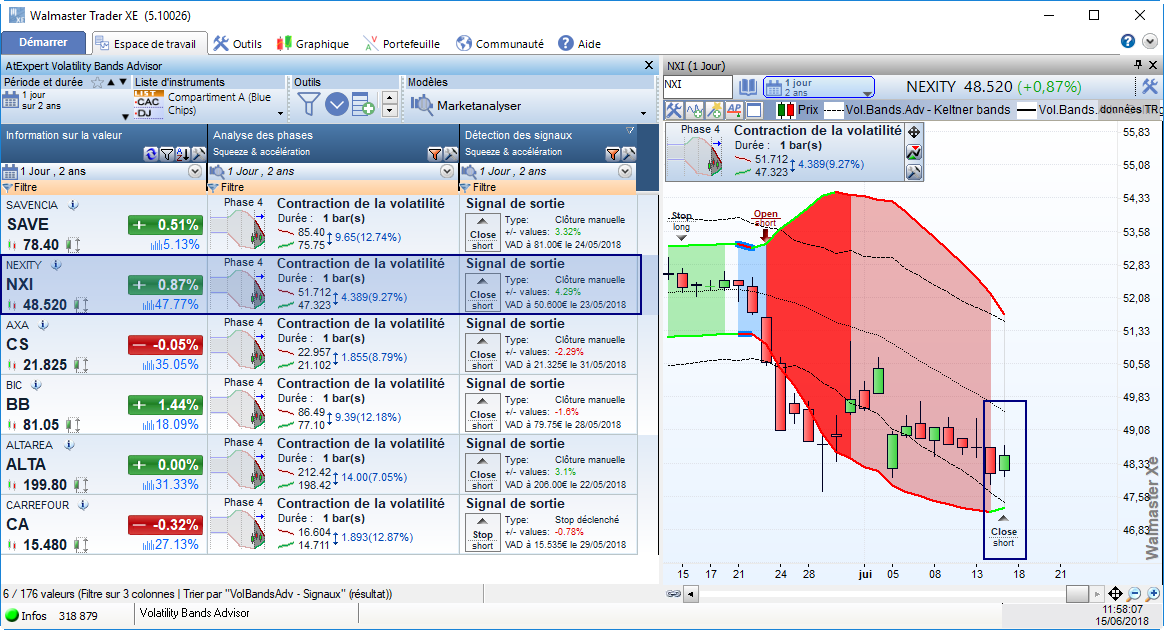Click the Close short button in the SAVENCIA row
1164x630 pixels.
[483, 232]
